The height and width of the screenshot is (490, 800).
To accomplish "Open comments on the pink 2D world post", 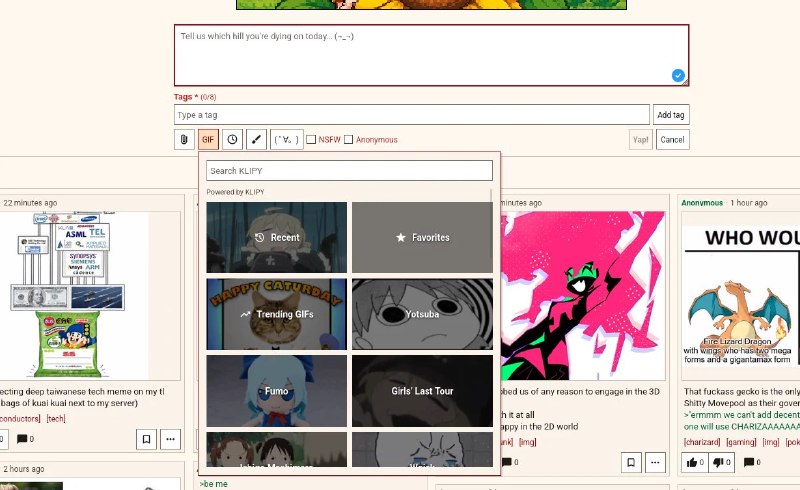I will [x=510, y=462].
